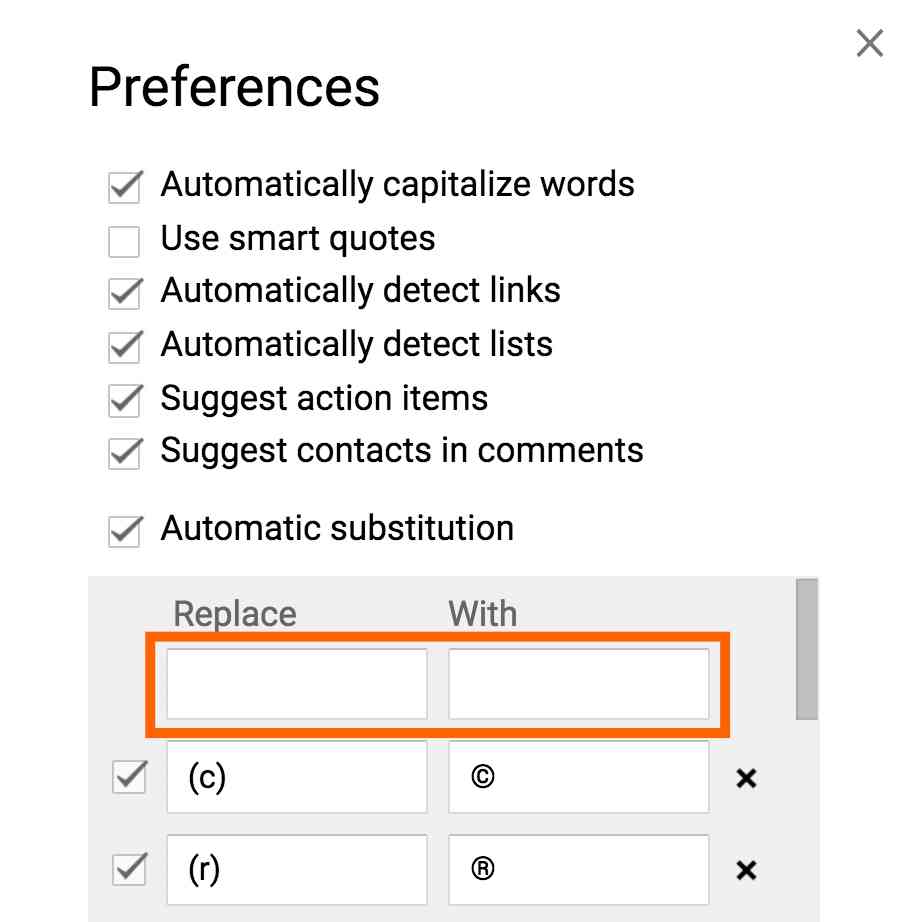Remove the (r) substitution rule
The height and width of the screenshot is (922, 918).
pyautogui.click(x=746, y=870)
